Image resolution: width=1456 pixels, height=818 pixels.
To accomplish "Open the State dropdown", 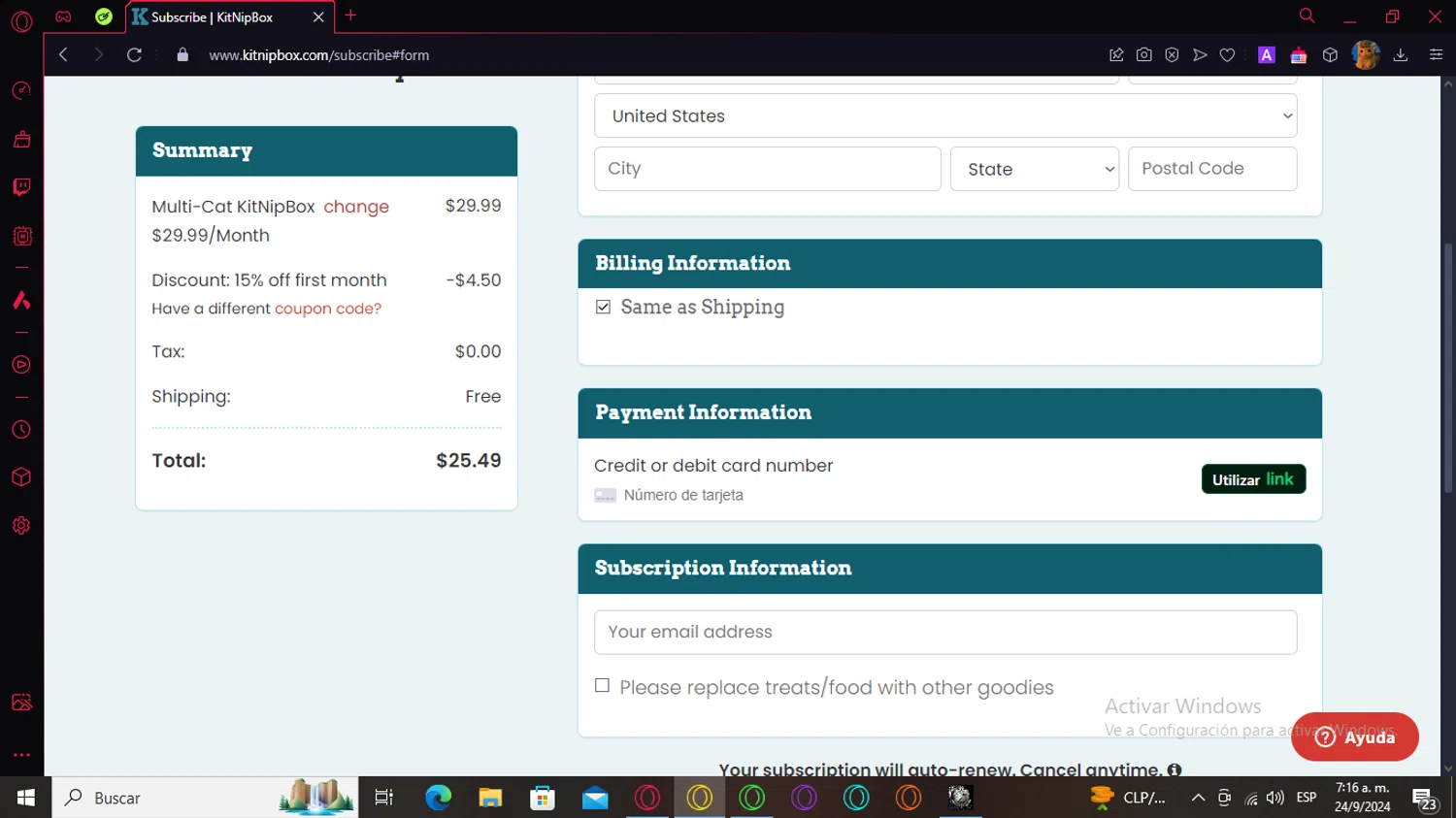I will coord(1035,169).
